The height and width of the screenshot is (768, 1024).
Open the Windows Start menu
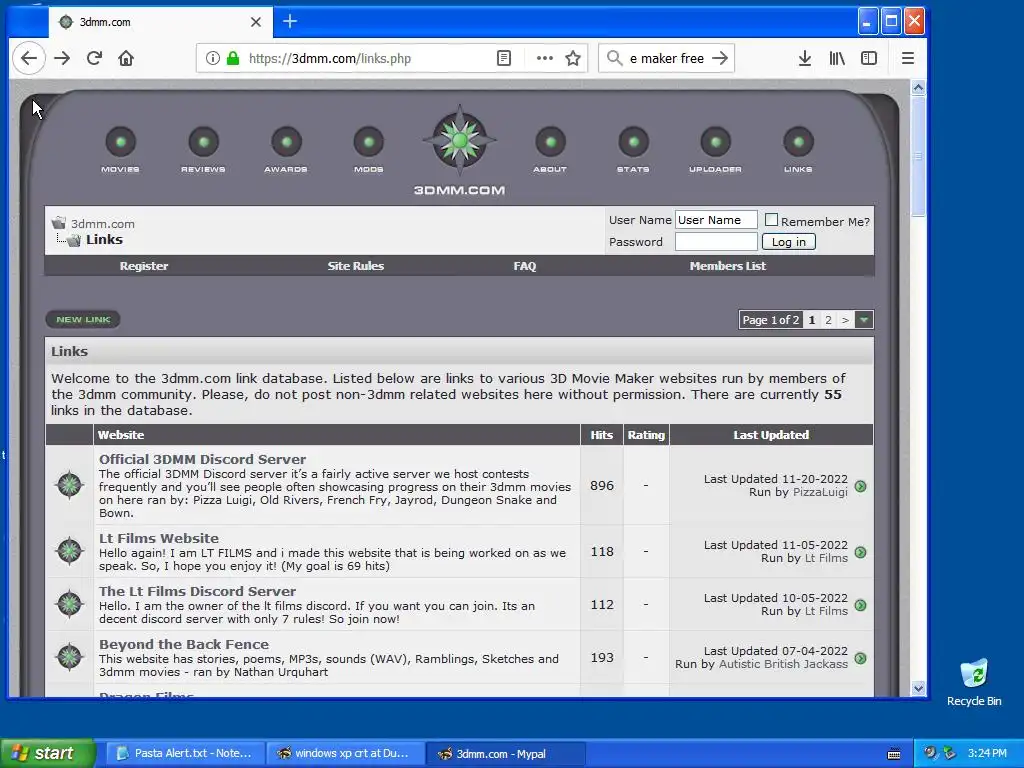[48, 753]
